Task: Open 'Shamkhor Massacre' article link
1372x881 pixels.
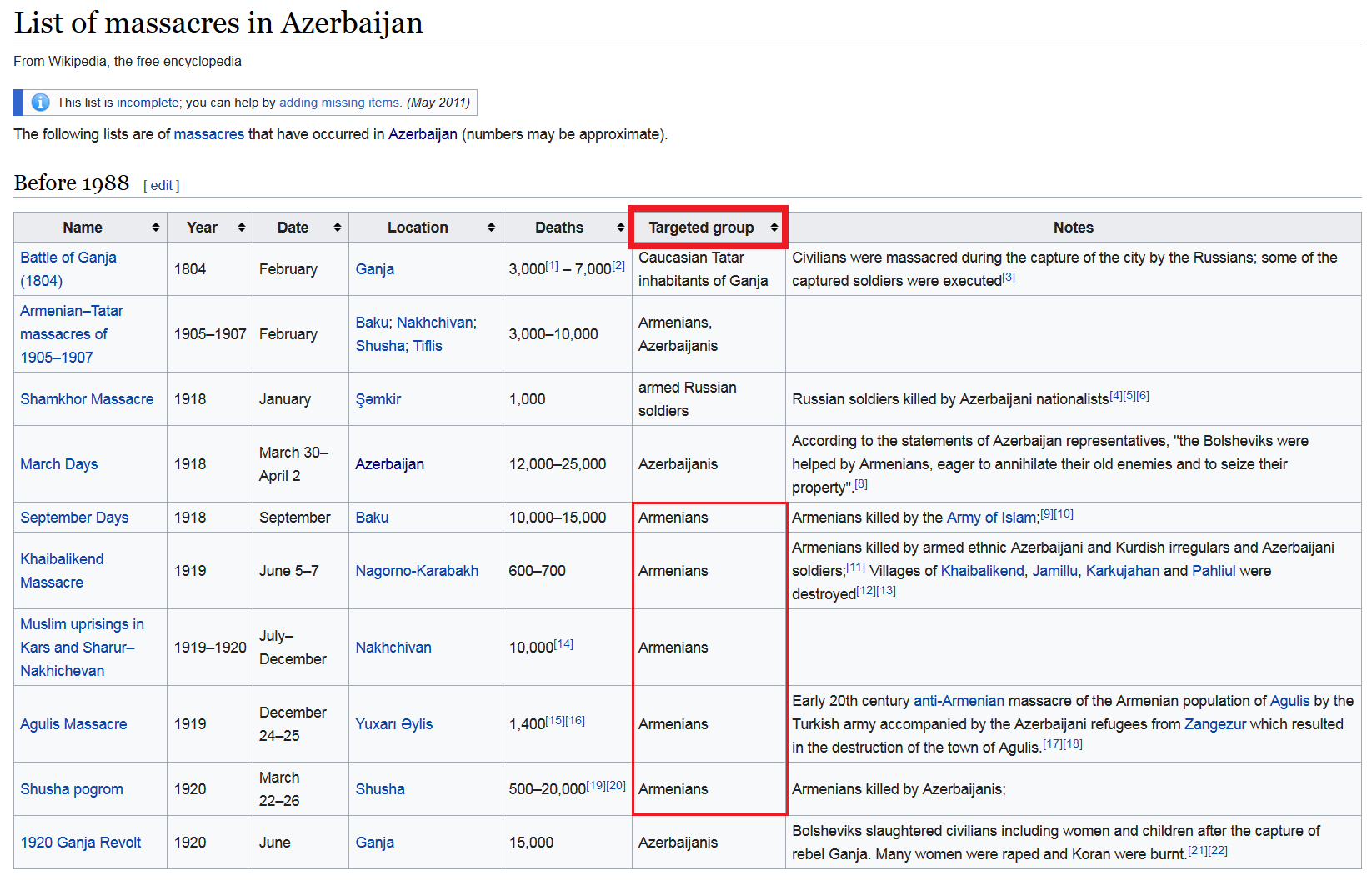Action: coord(87,399)
